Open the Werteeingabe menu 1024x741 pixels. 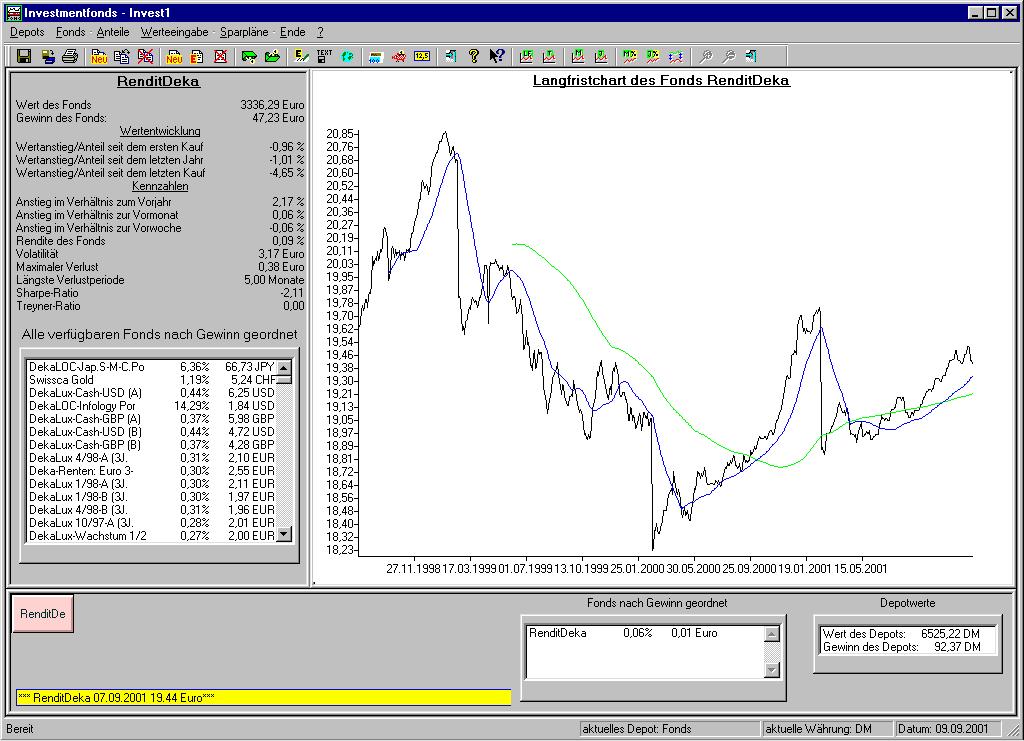[x=174, y=32]
